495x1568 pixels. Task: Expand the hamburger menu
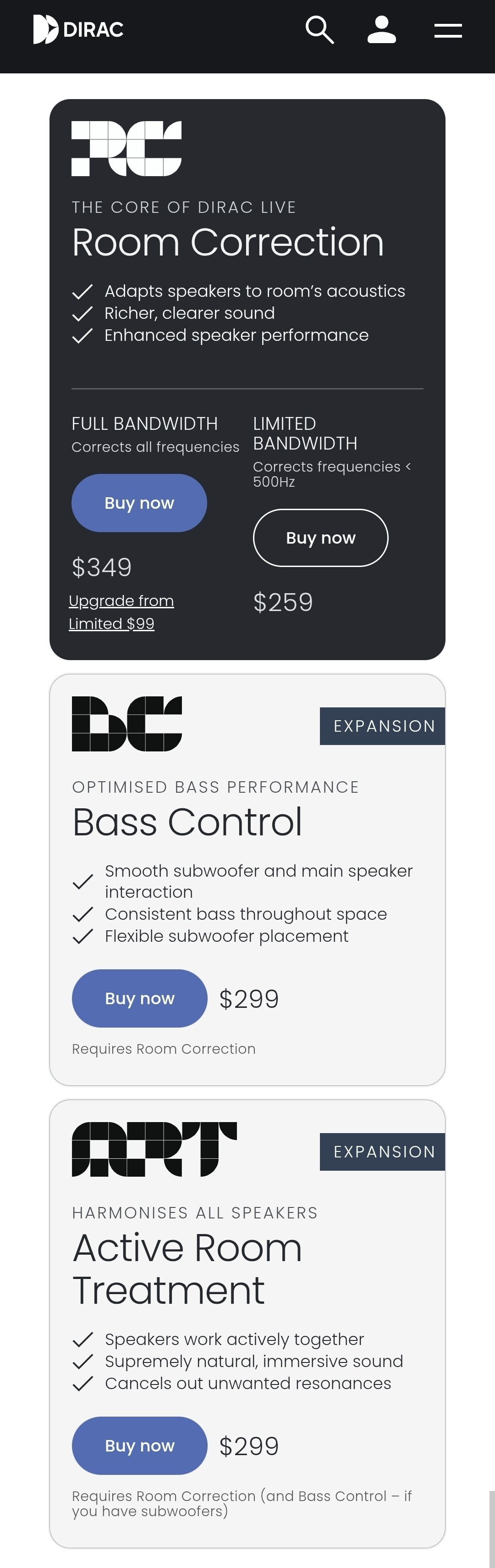point(448,30)
